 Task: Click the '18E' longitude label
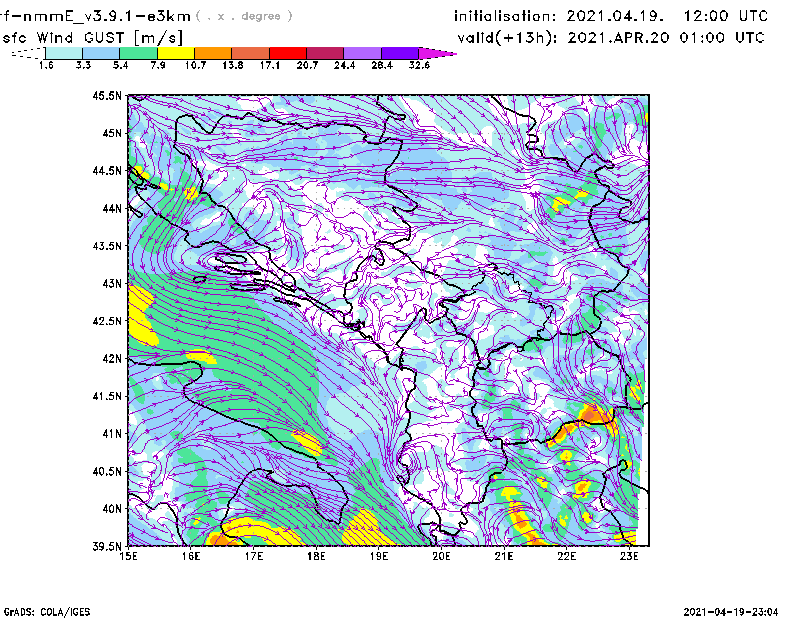pos(316,556)
